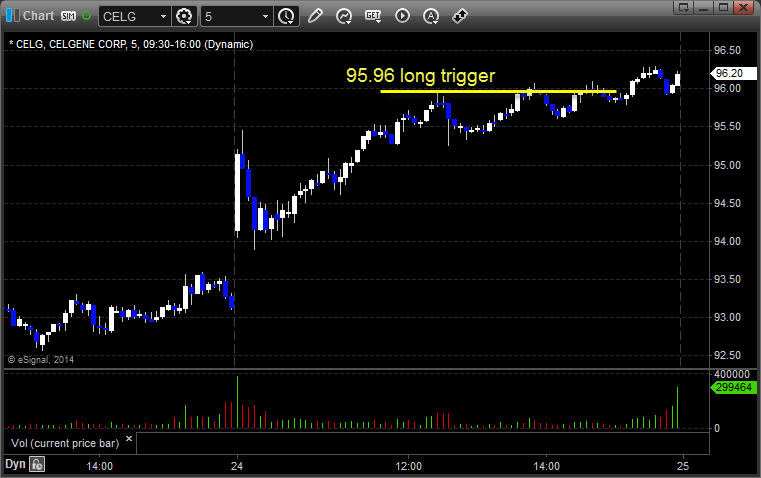Click the Vol (current price bar) label
This screenshot has height=478, width=761.
click(65, 443)
